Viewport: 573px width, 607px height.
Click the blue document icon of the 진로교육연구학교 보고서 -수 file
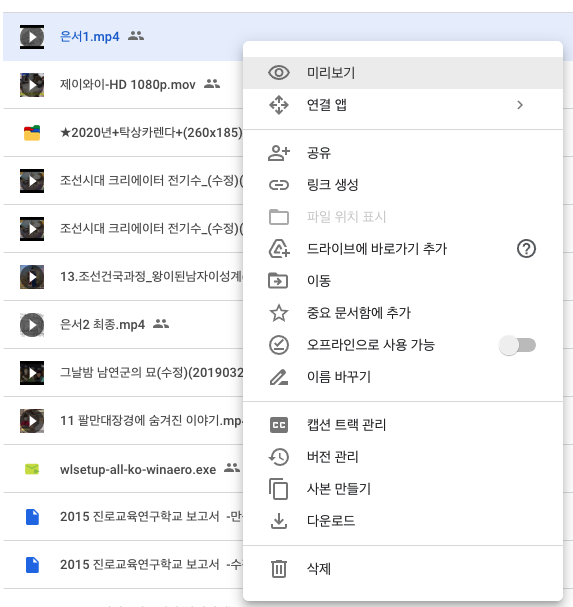click(x=32, y=565)
